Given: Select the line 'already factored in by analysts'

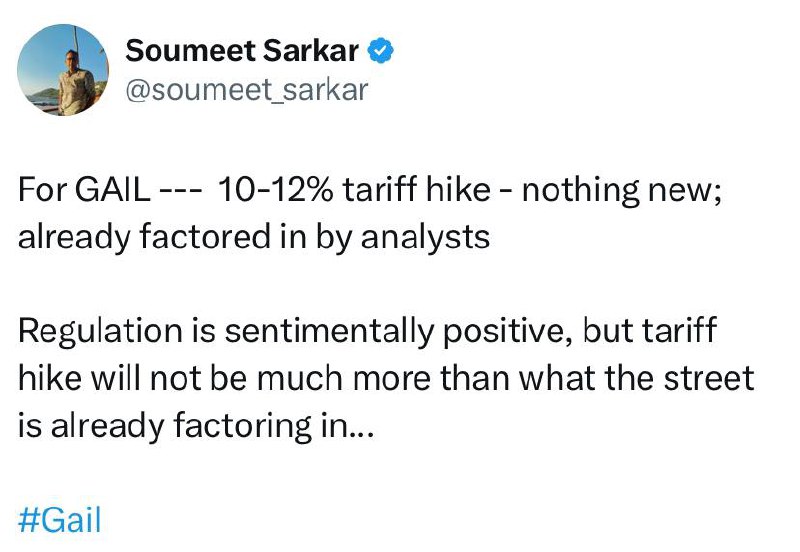Looking at the screenshot, I should (x=254, y=238).
